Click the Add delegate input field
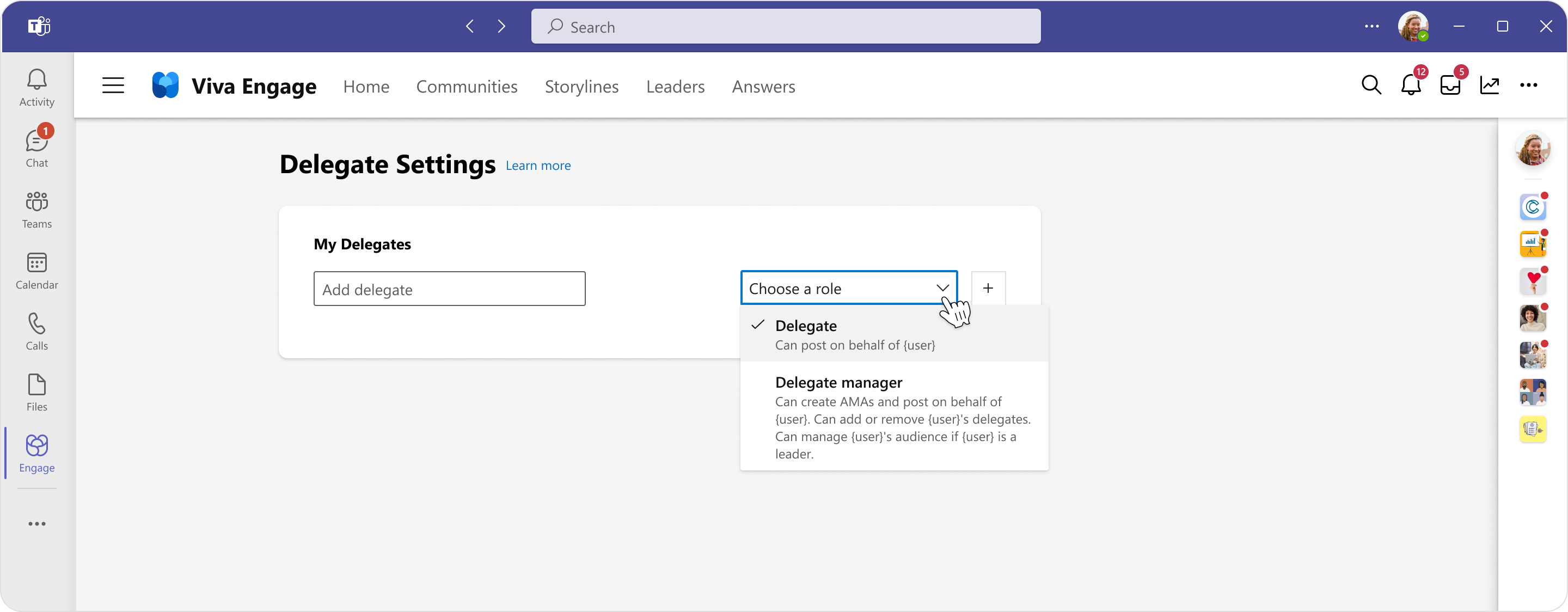The width and height of the screenshot is (1568, 612). tap(448, 288)
